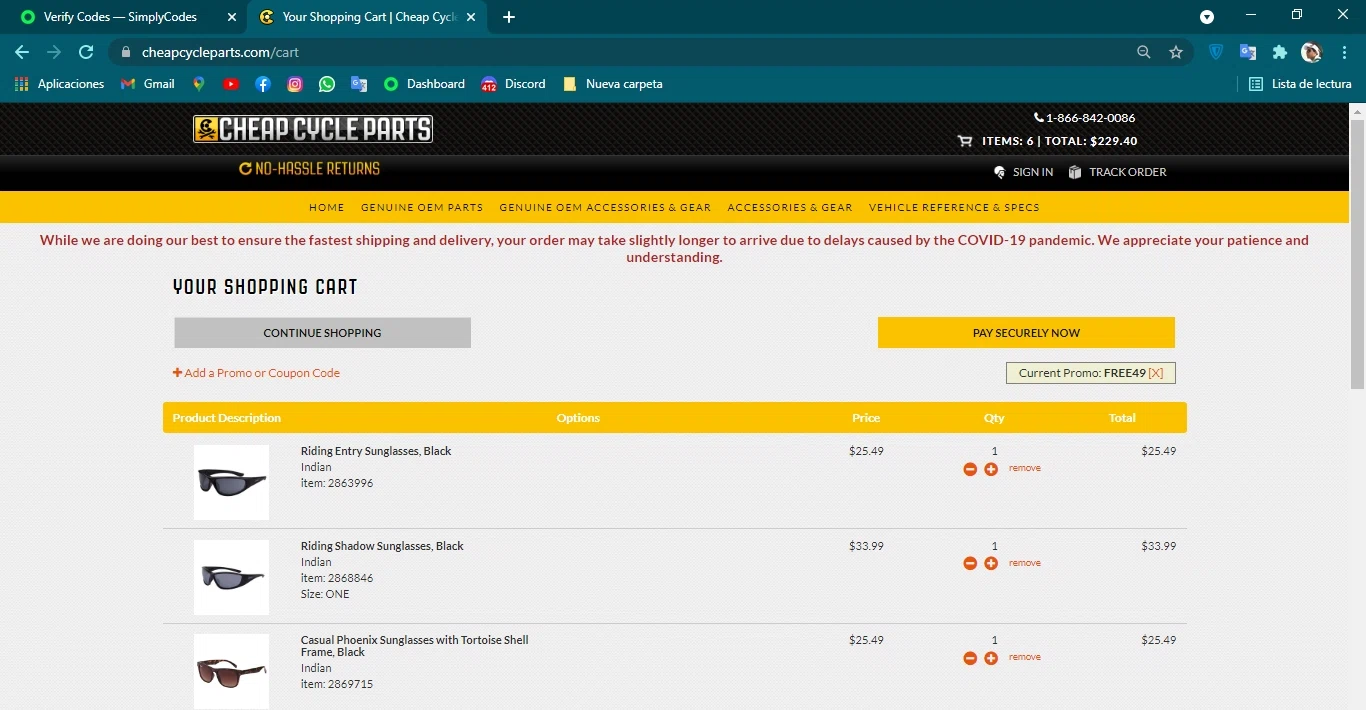Screen dimensions: 1366x710
Task: Decrease quantity of Casual Phoenix Sunglasses
Action: coord(970,658)
